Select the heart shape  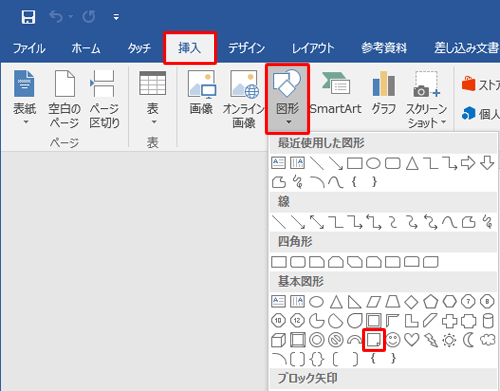[x=412, y=340]
